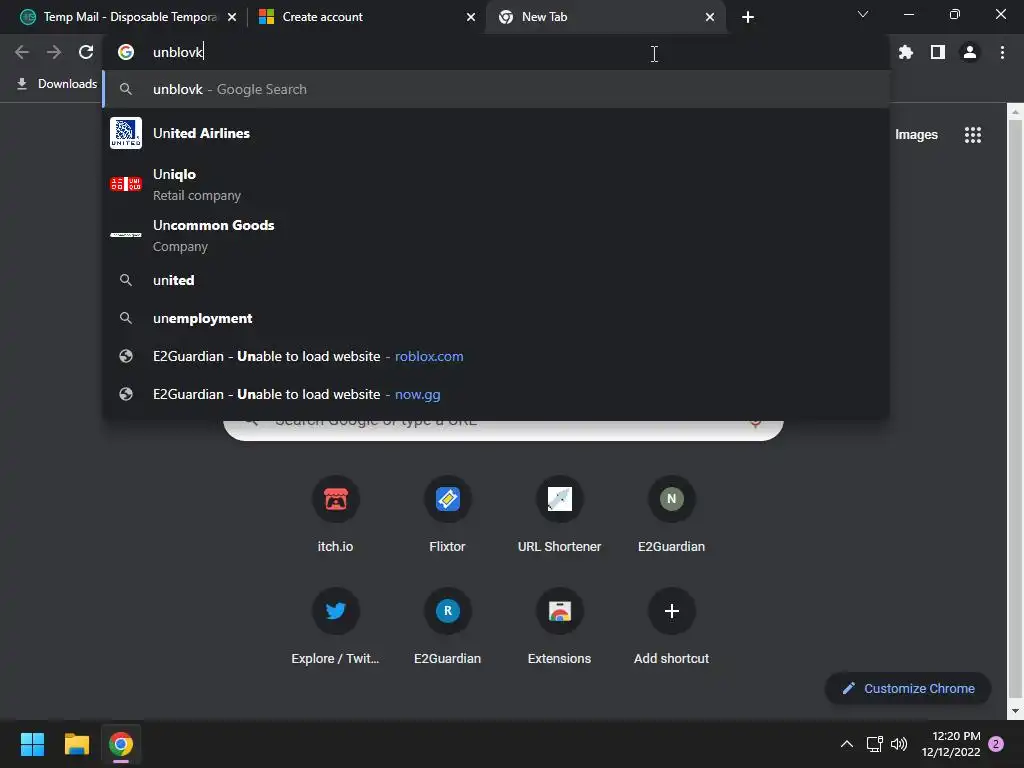This screenshot has height=768, width=1024.
Task: Open the E2Guardian now.gg history suggestion
Action: [496, 394]
